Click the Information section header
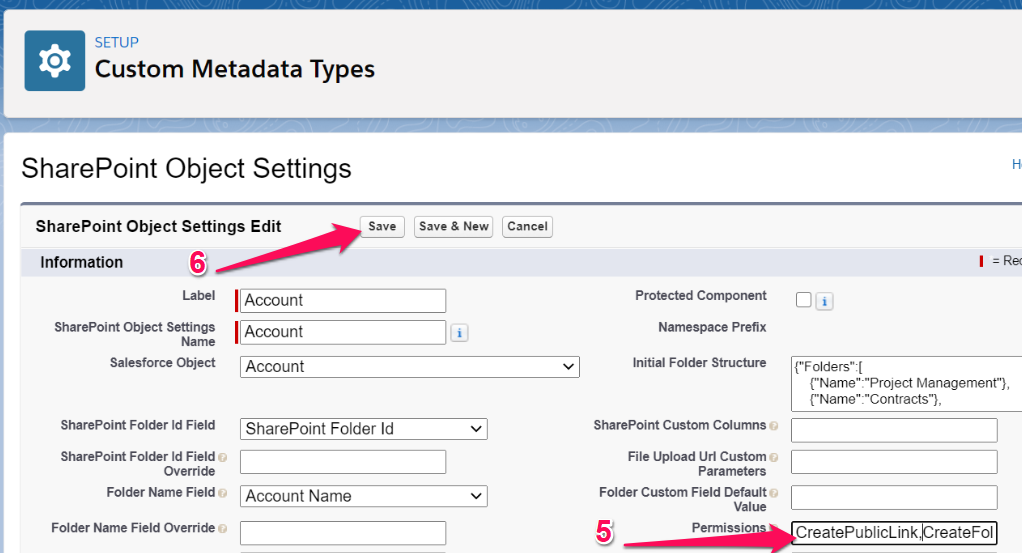Image resolution: width=1022 pixels, height=553 pixels. (81, 262)
